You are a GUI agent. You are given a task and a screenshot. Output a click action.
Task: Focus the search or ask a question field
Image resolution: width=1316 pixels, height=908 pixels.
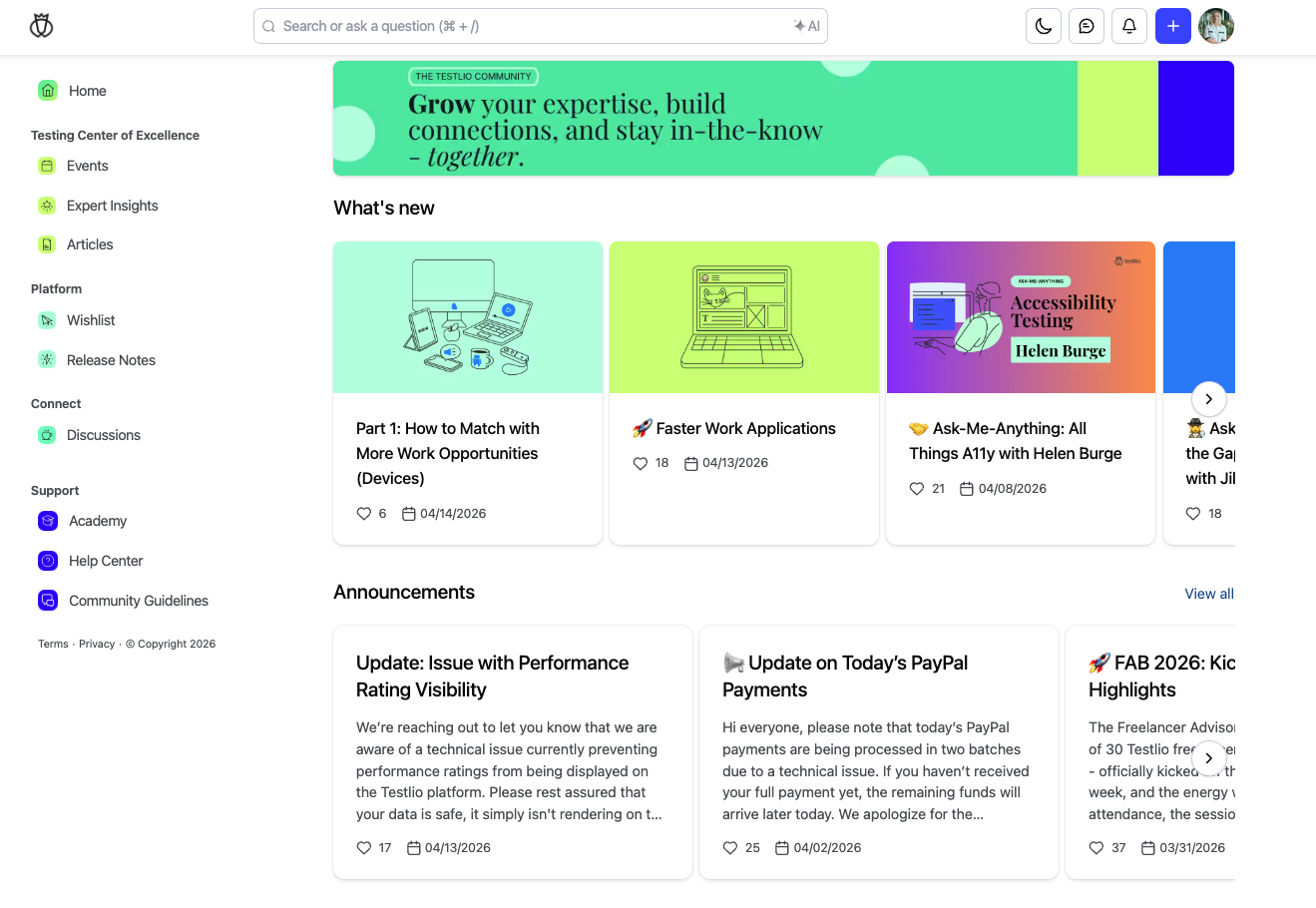point(540,26)
